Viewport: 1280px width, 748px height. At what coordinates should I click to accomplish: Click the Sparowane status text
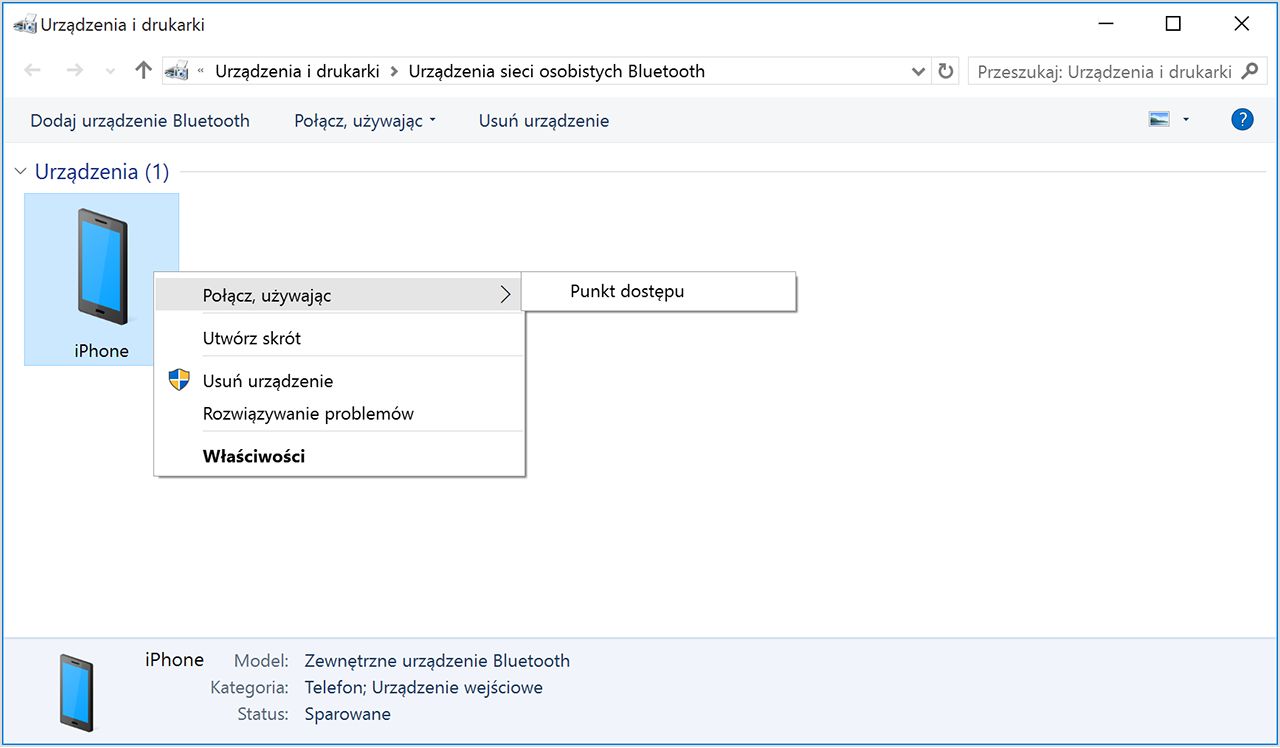(x=348, y=714)
